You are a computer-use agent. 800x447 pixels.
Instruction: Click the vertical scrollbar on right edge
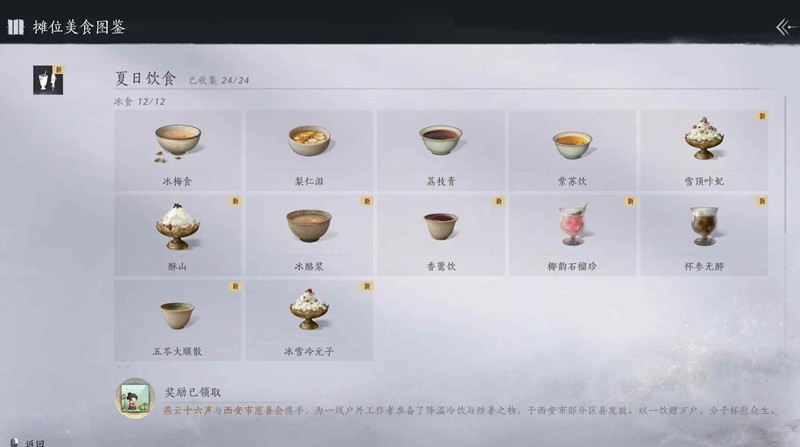tap(786, 163)
